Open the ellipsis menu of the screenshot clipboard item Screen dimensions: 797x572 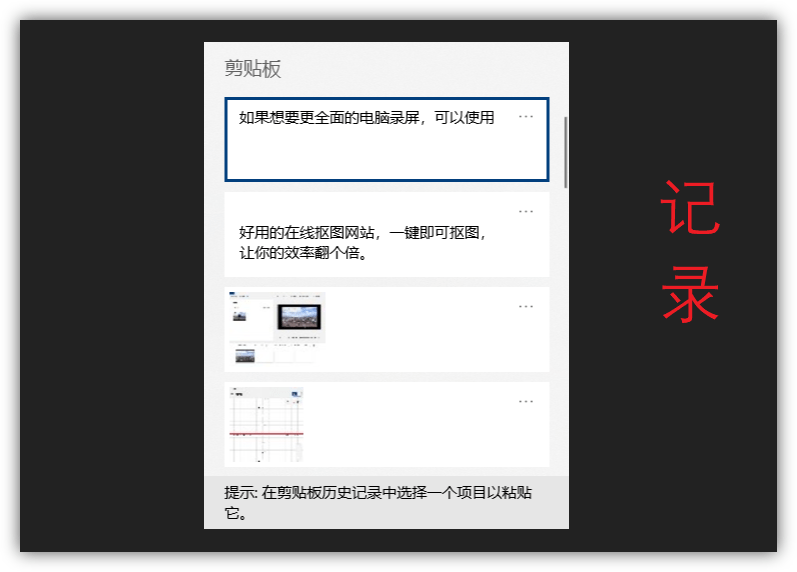526,307
